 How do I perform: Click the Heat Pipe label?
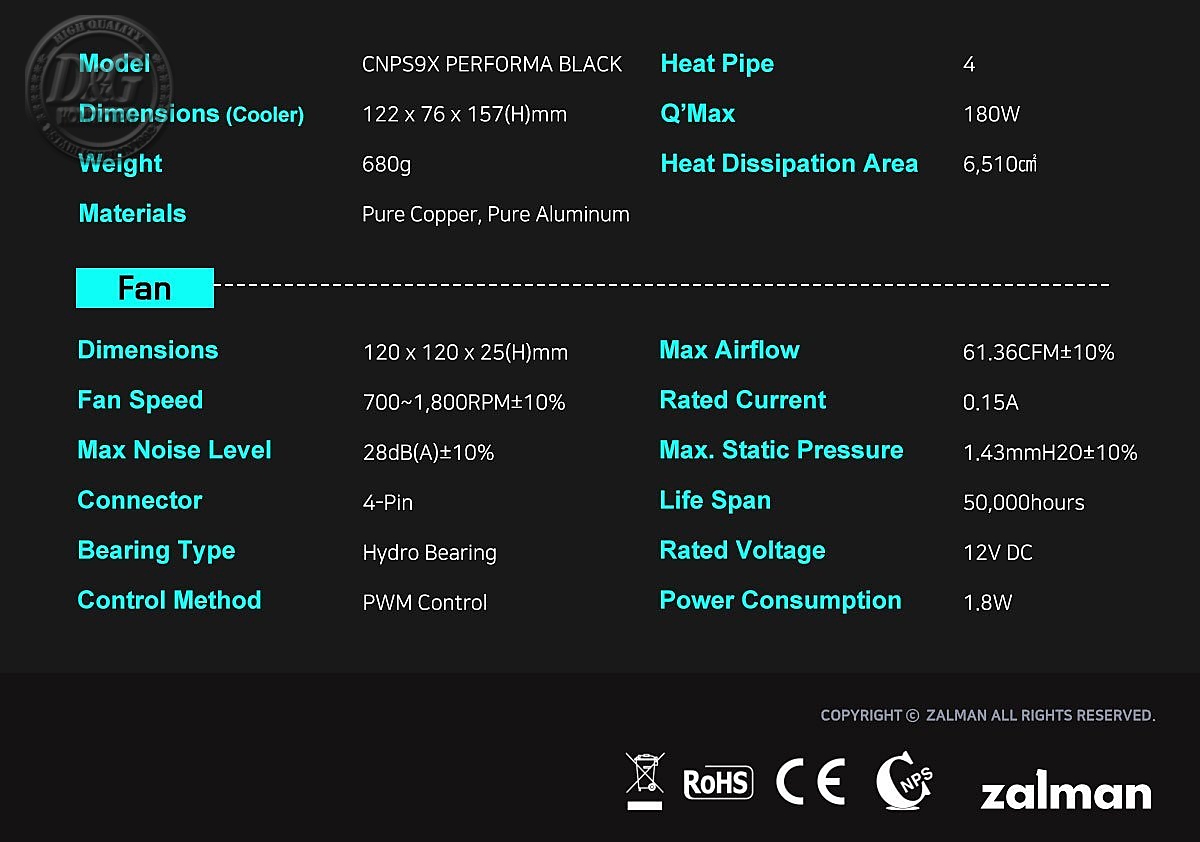(717, 64)
